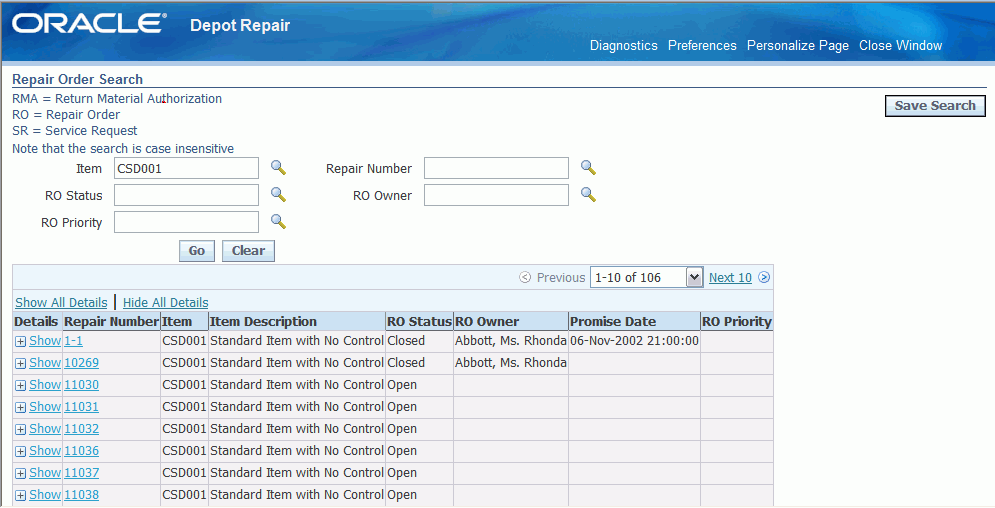Viewport: 995px width, 508px height.
Task: Click the Show link for repair 11031
Action: [45, 407]
